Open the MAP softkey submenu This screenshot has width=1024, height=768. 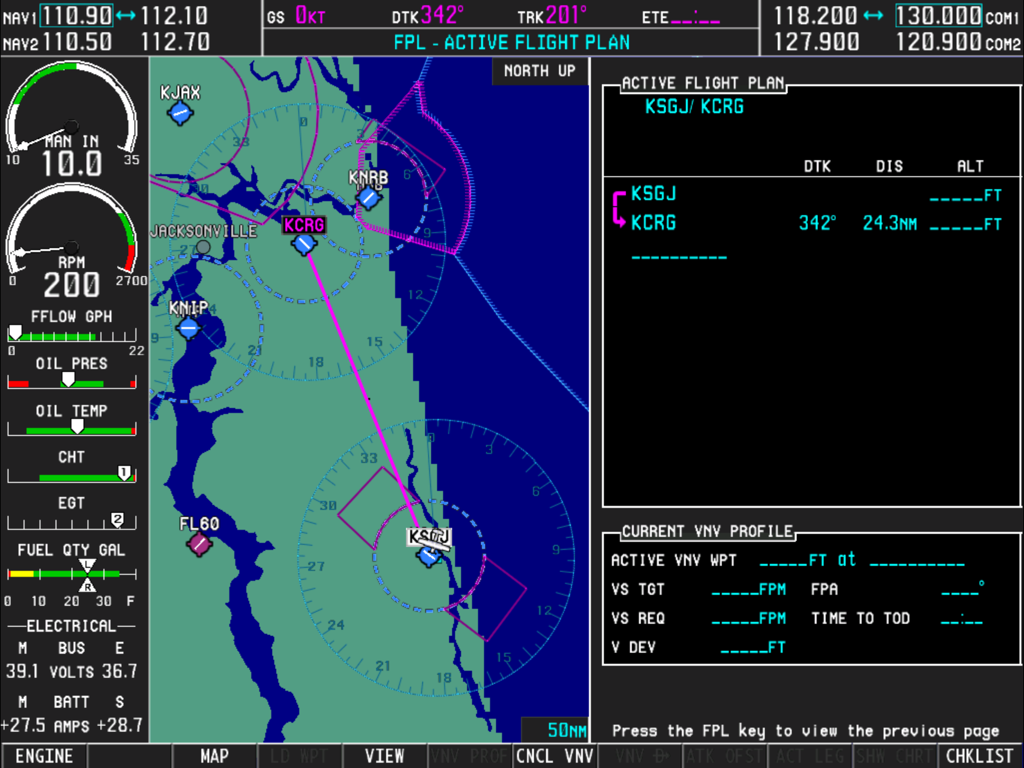click(214, 757)
